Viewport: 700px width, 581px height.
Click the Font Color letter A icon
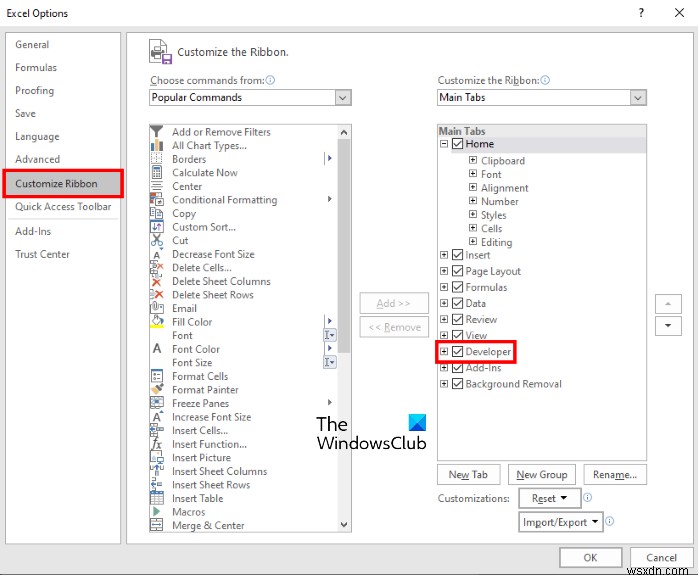click(x=157, y=349)
